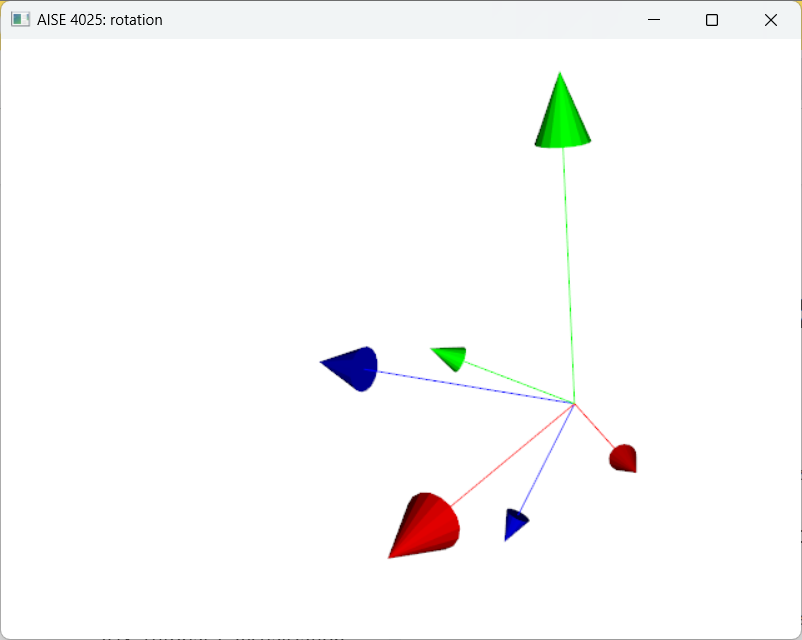The height and width of the screenshot is (640, 802).
Task: Click the green axis line
Action: coord(570,280)
